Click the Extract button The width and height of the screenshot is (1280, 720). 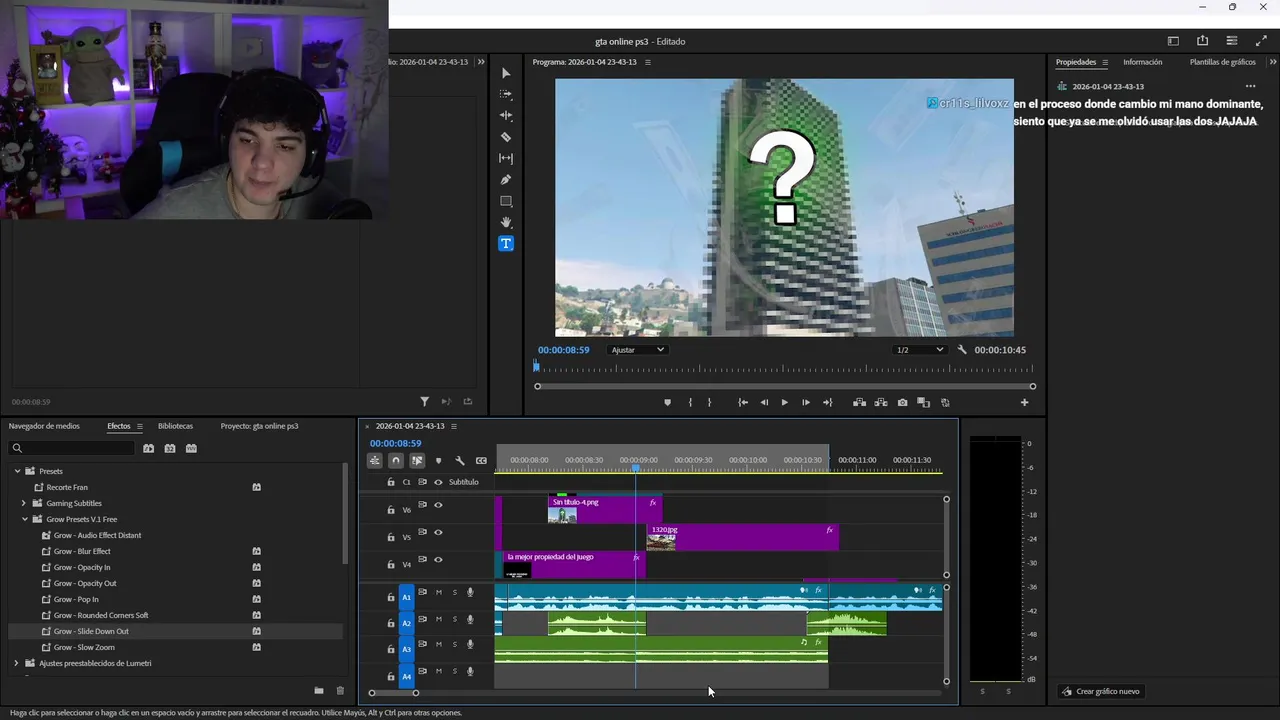[x=881, y=402]
